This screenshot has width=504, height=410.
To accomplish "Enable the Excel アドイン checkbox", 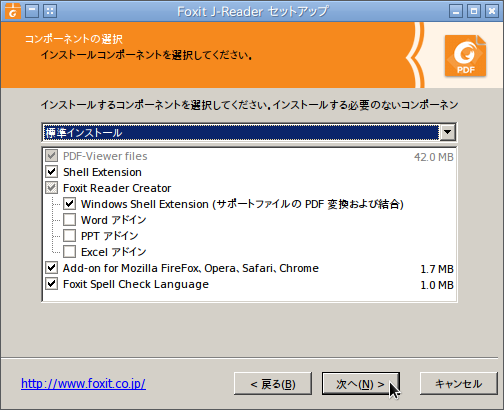I will click(x=69, y=252).
